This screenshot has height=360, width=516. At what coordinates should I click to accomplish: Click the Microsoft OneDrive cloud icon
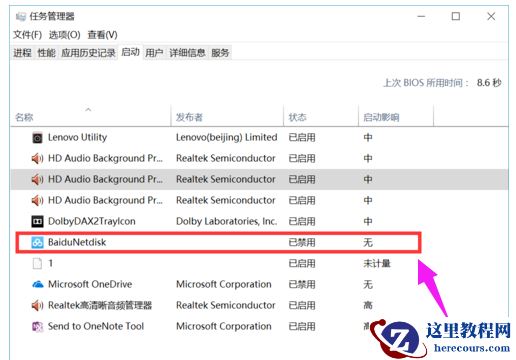click(38, 284)
